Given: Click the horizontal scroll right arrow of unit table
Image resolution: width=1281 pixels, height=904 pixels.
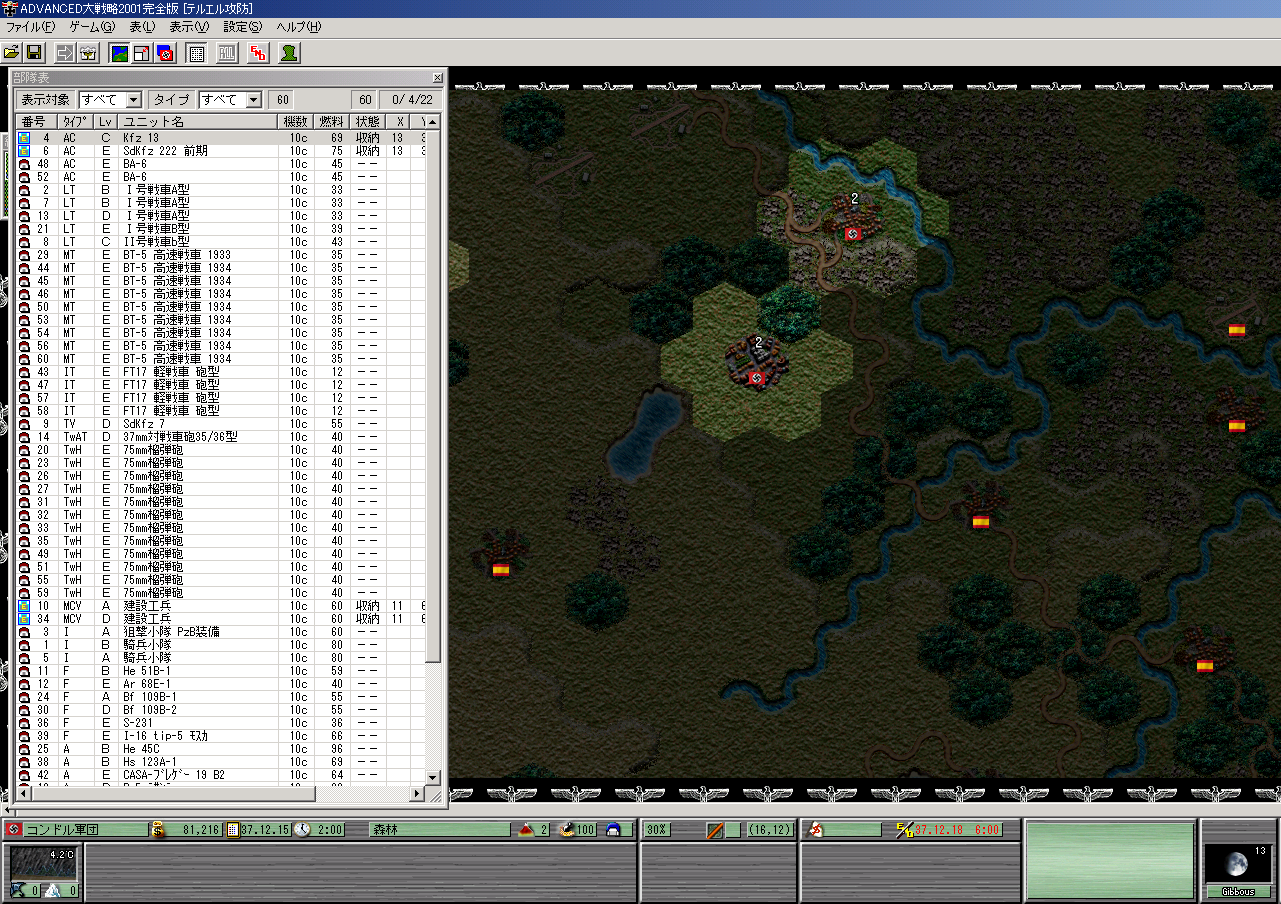Looking at the screenshot, I should click(x=418, y=794).
